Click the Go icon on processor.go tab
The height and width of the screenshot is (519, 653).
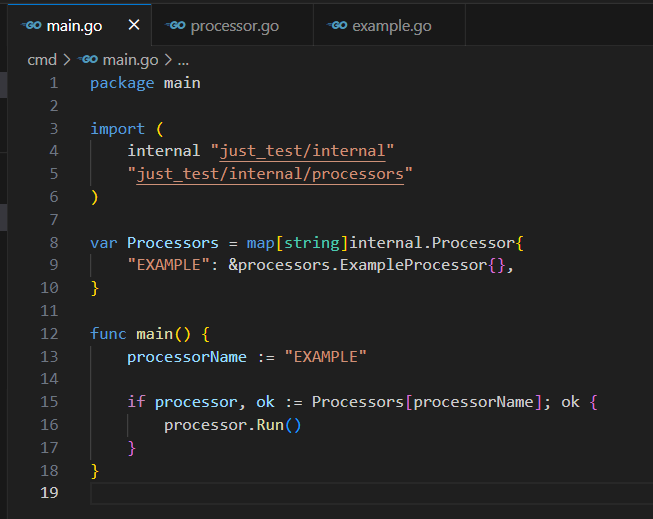tap(177, 25)
